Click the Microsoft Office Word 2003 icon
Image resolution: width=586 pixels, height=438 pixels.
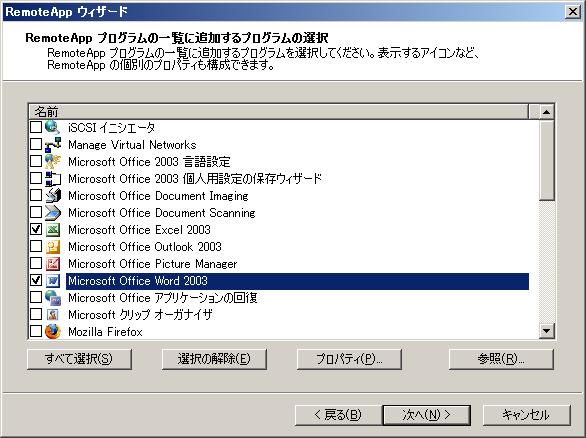point(52,281)
